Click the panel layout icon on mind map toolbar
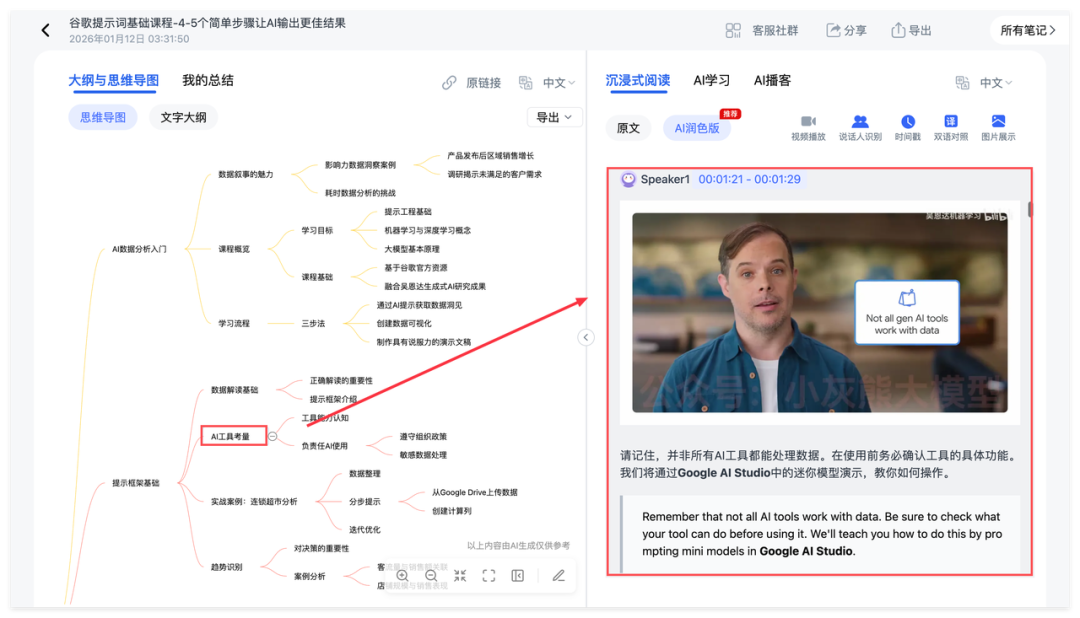The height and width of the screenshot is (618, 1080). coord(518,575)
